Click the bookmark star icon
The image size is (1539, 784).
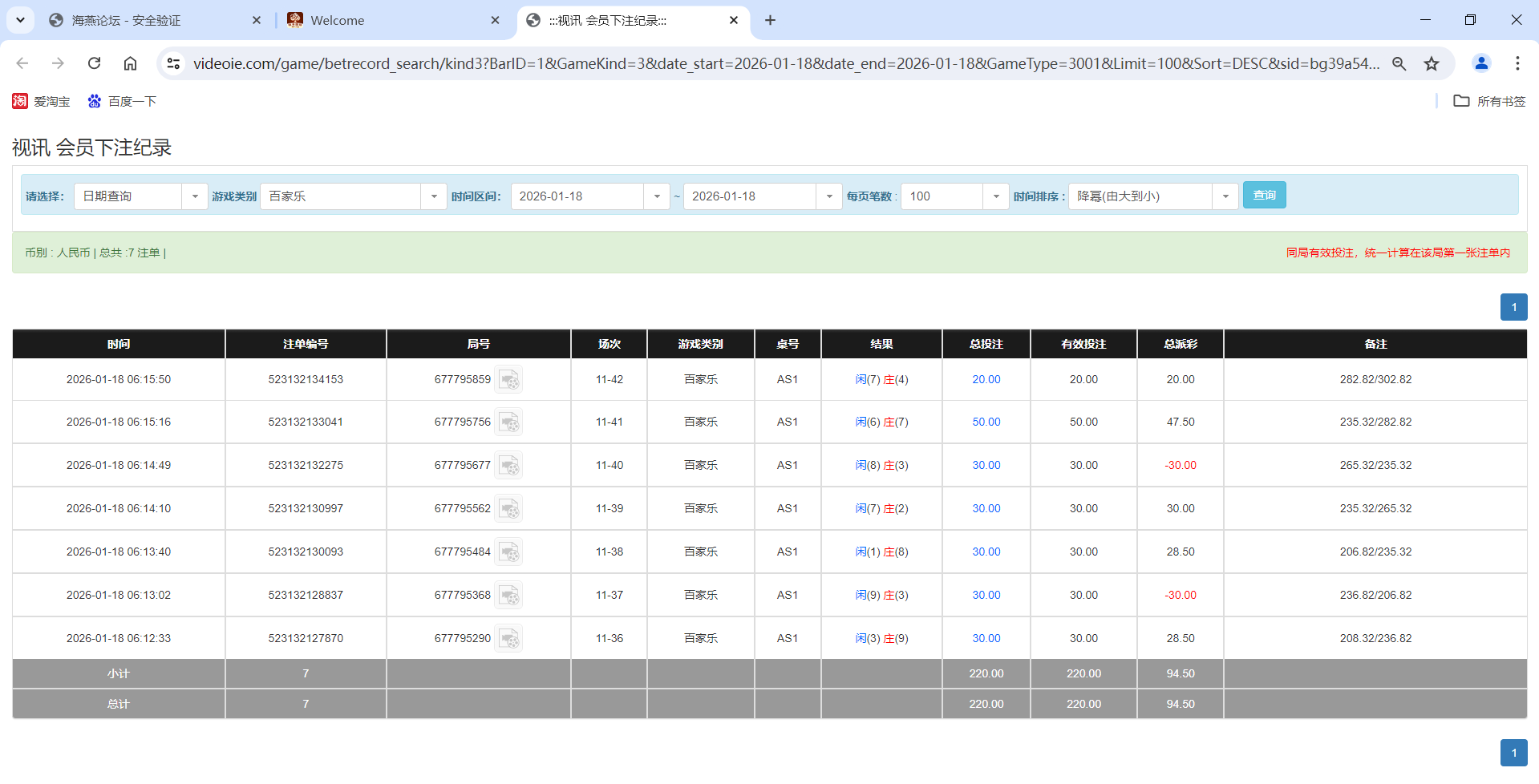1432,63
